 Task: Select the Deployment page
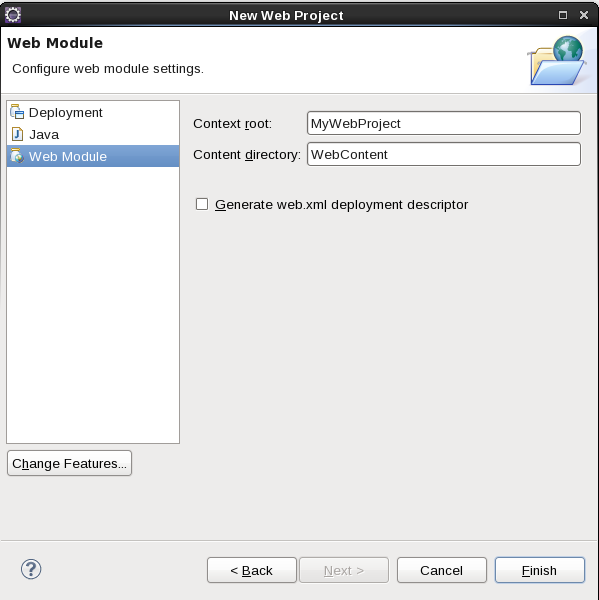click(93, 112)
